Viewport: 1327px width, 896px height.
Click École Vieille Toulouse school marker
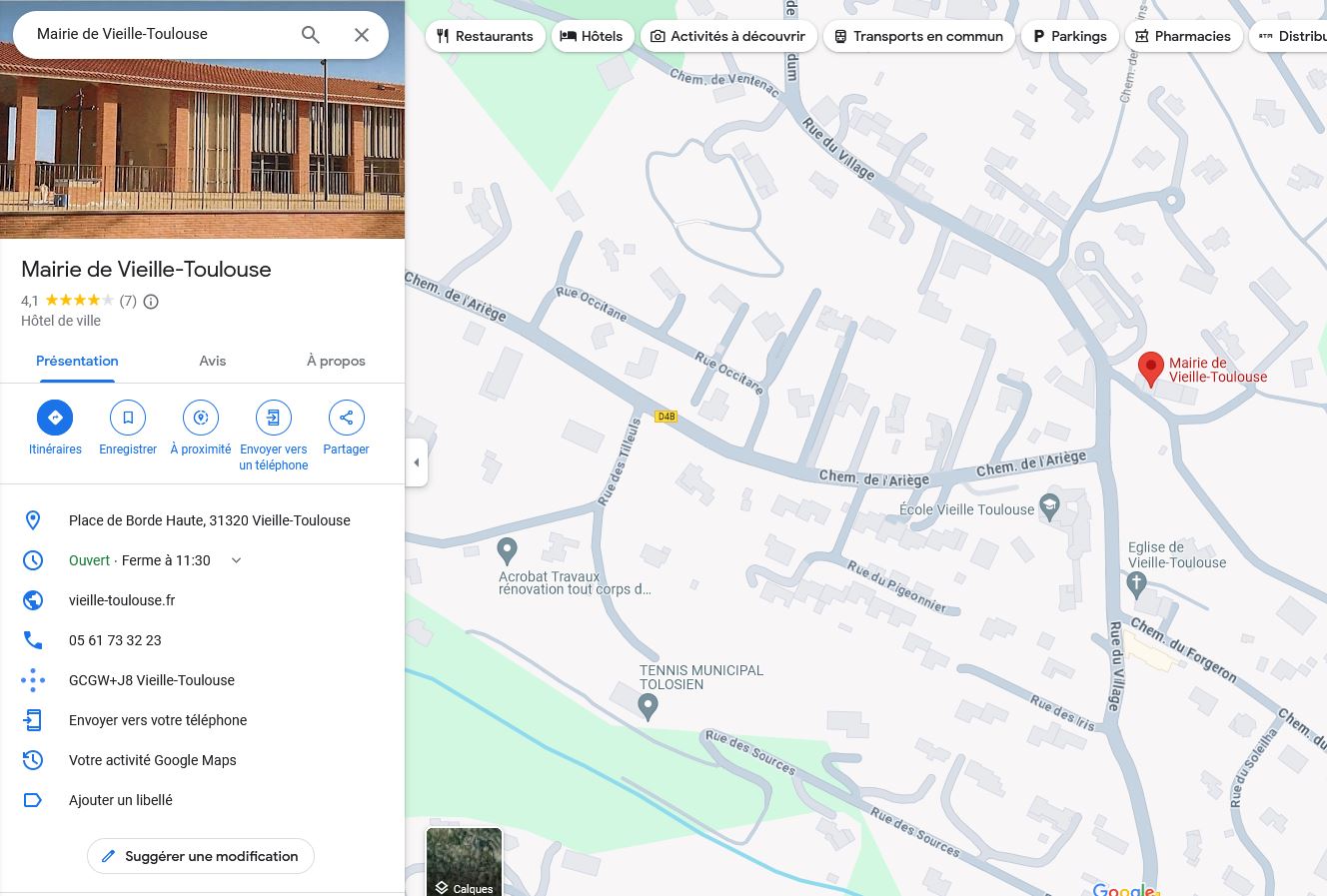click(x=1049, y=506)
